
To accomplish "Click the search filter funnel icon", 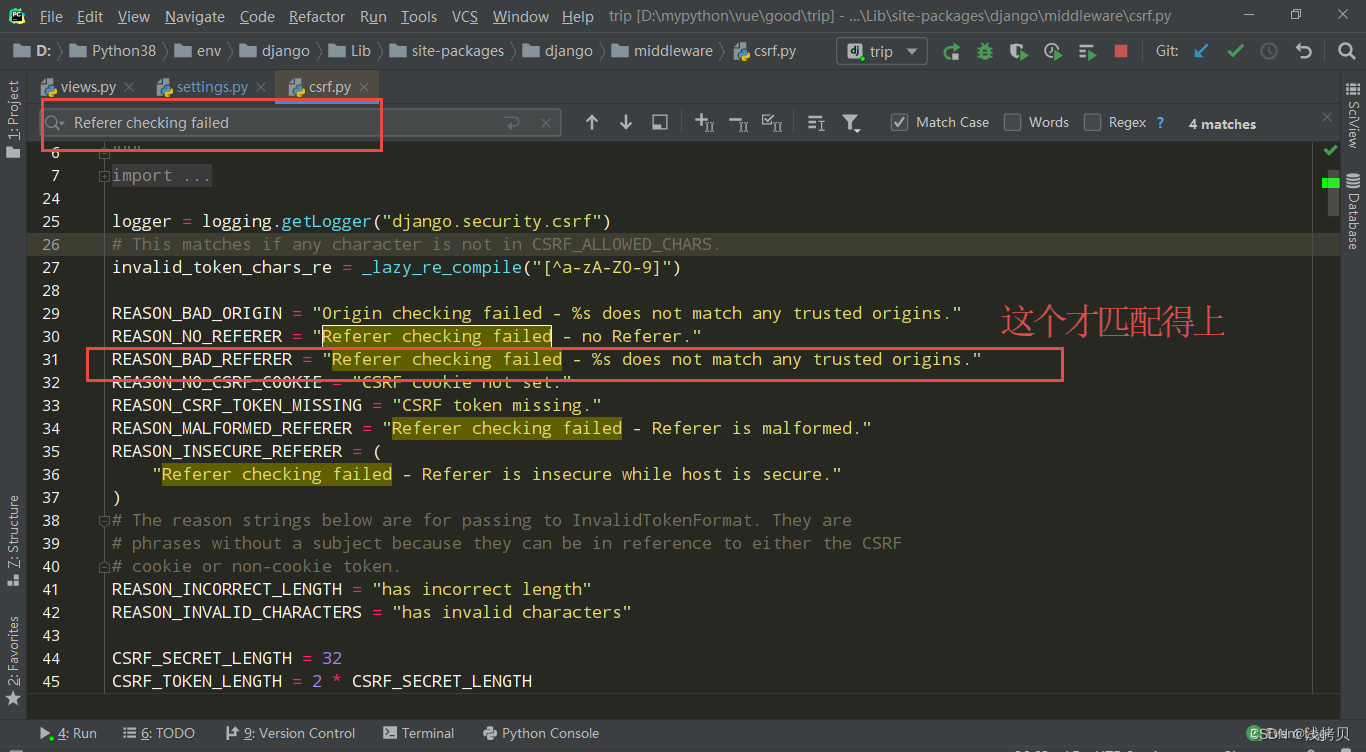I will [x=851, y=123].
